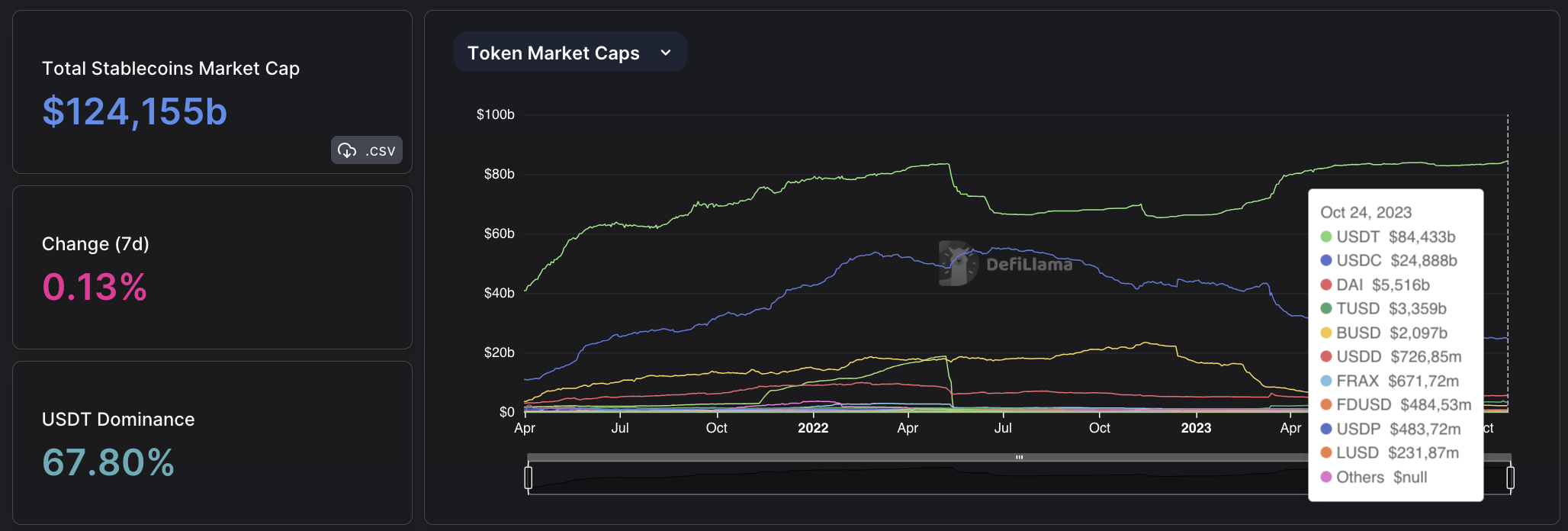Click the $124,155b total market cap value
This screenshot has height=531, width=1568.
click(x=135, y=112)
